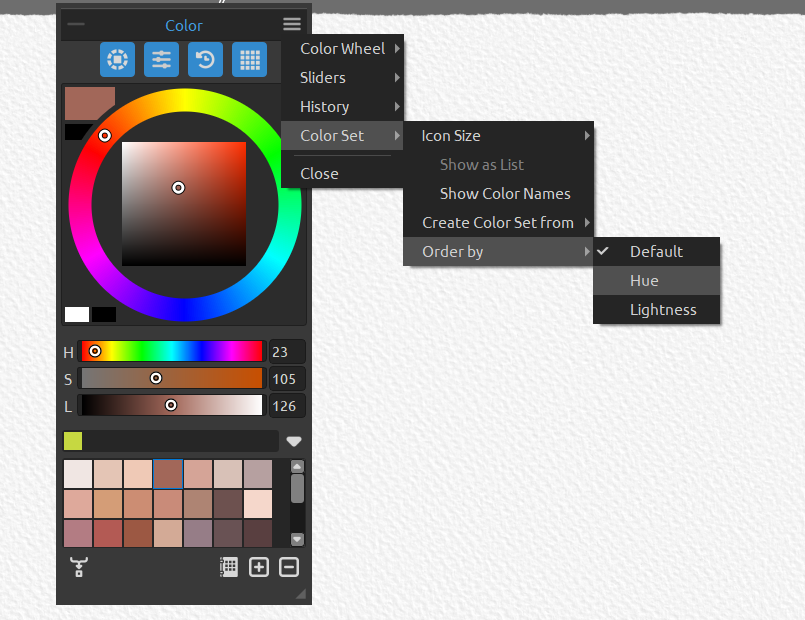
Task: Select the Color Wheel view icon
Action: [117, 60]
